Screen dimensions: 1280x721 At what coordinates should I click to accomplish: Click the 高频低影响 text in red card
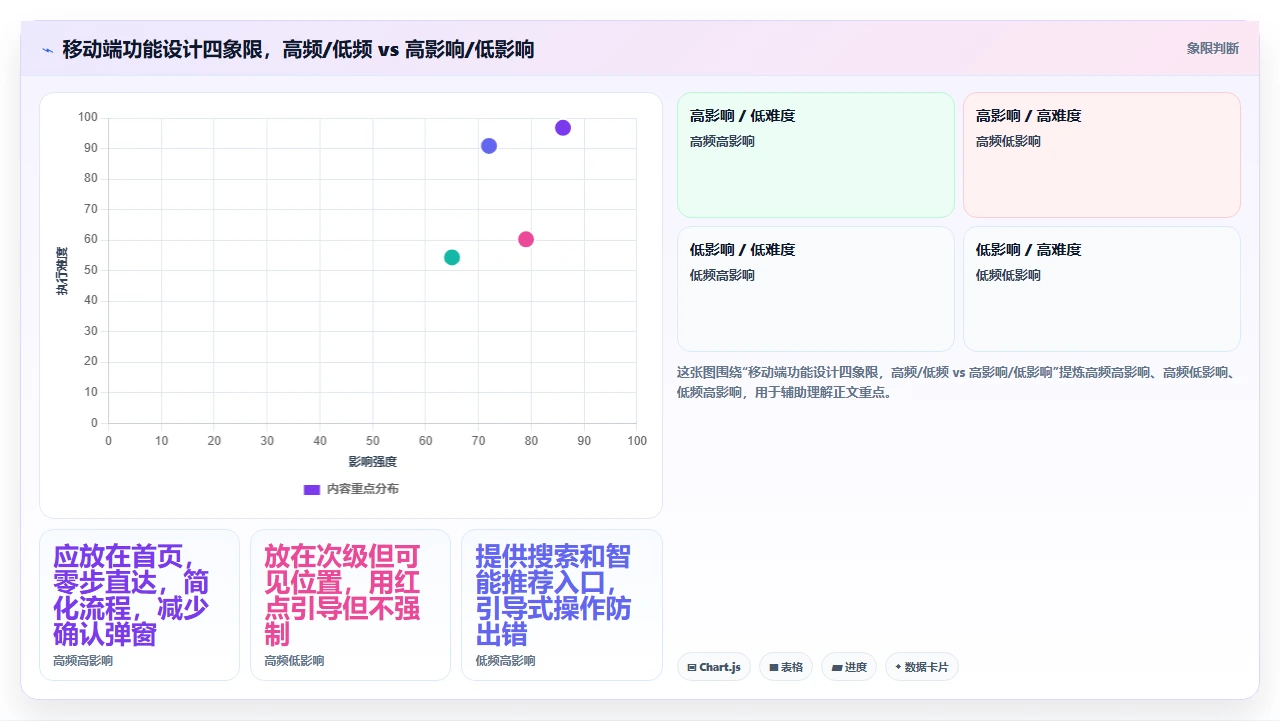coord(1008,141)
